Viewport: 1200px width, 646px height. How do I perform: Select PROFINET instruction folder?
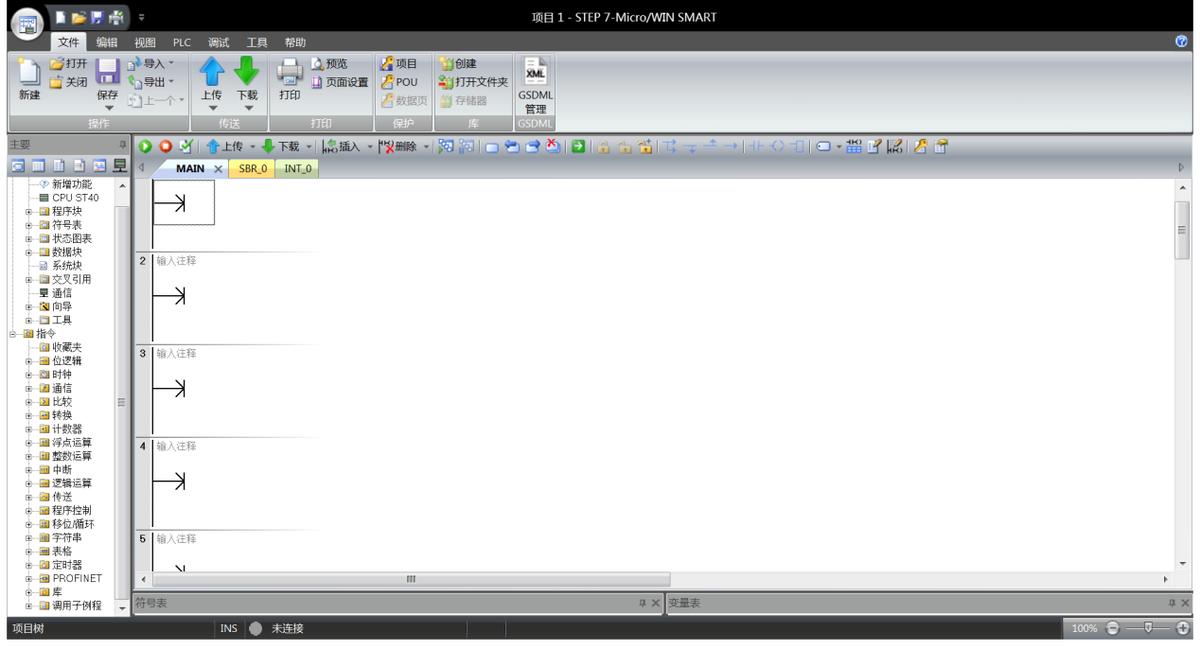70,578
